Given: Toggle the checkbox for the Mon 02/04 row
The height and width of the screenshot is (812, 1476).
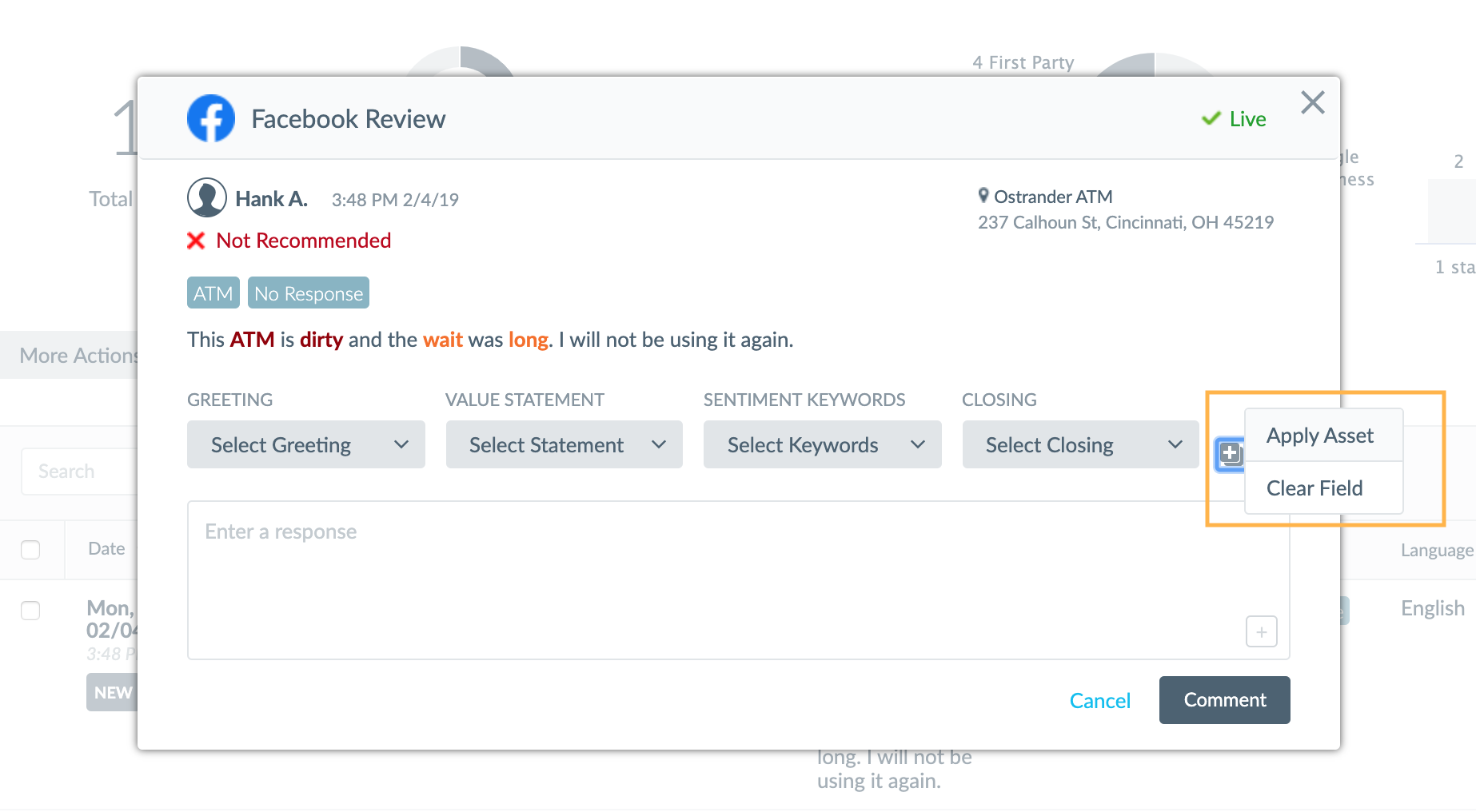Looking at the screenshot, I should tap(30, 611).
